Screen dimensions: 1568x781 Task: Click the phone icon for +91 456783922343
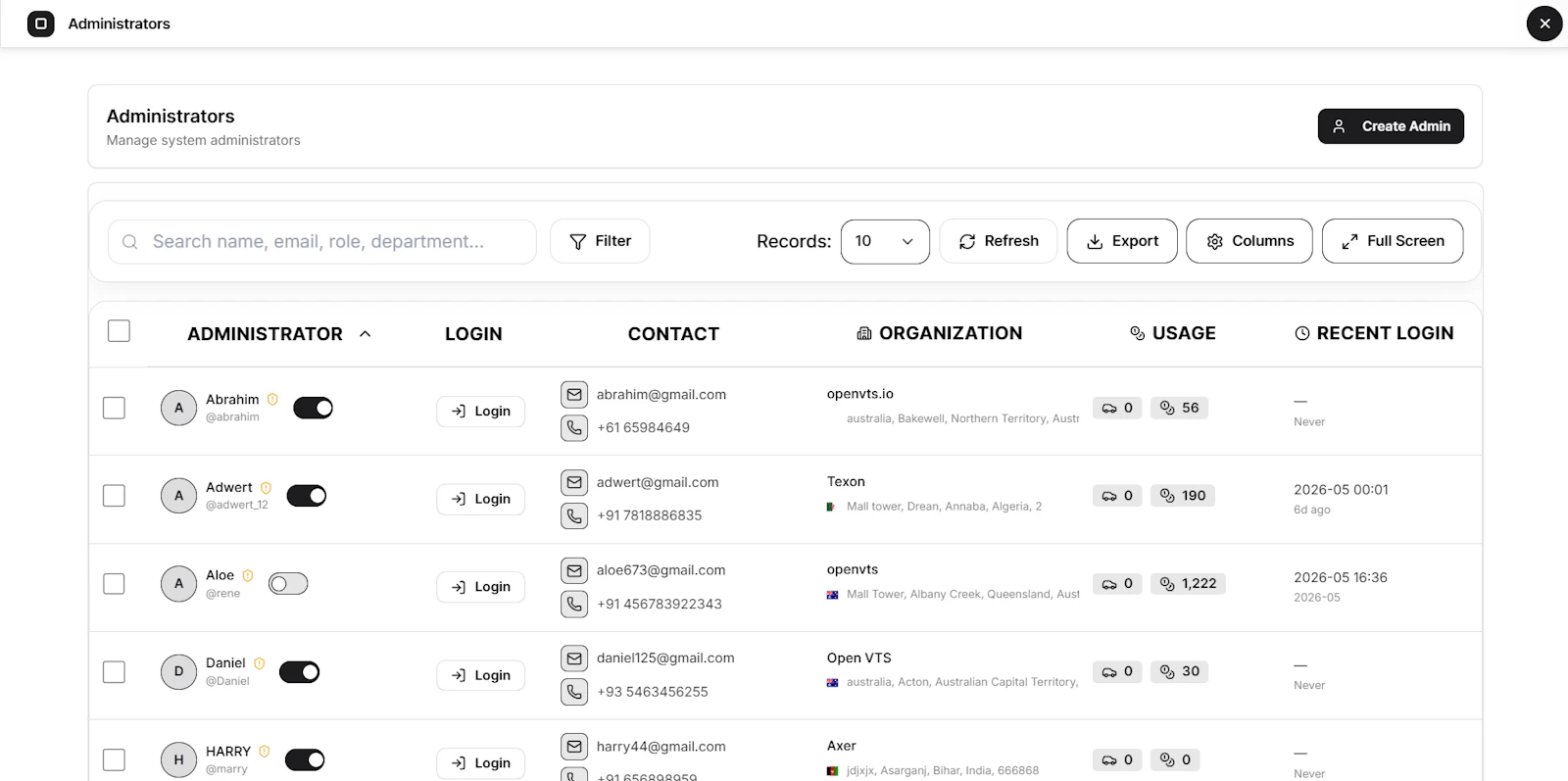click(574, 604)
